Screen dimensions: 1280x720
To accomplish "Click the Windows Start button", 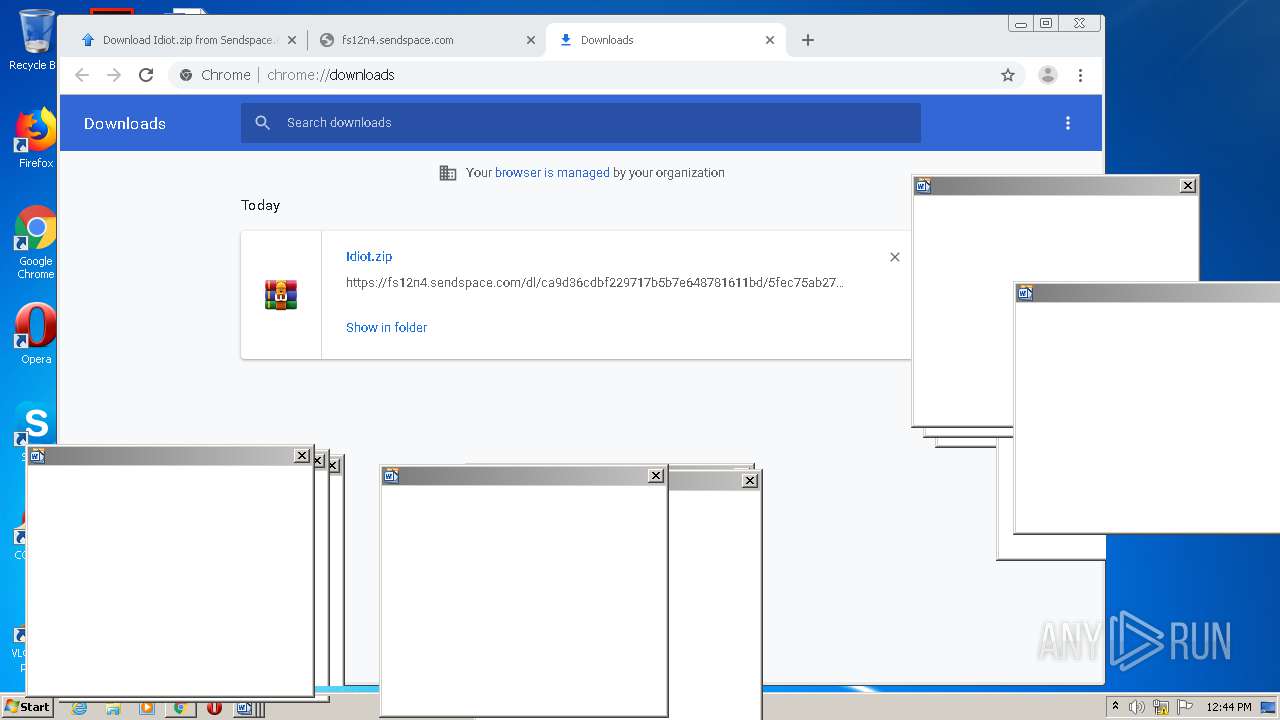I will 27,707.
